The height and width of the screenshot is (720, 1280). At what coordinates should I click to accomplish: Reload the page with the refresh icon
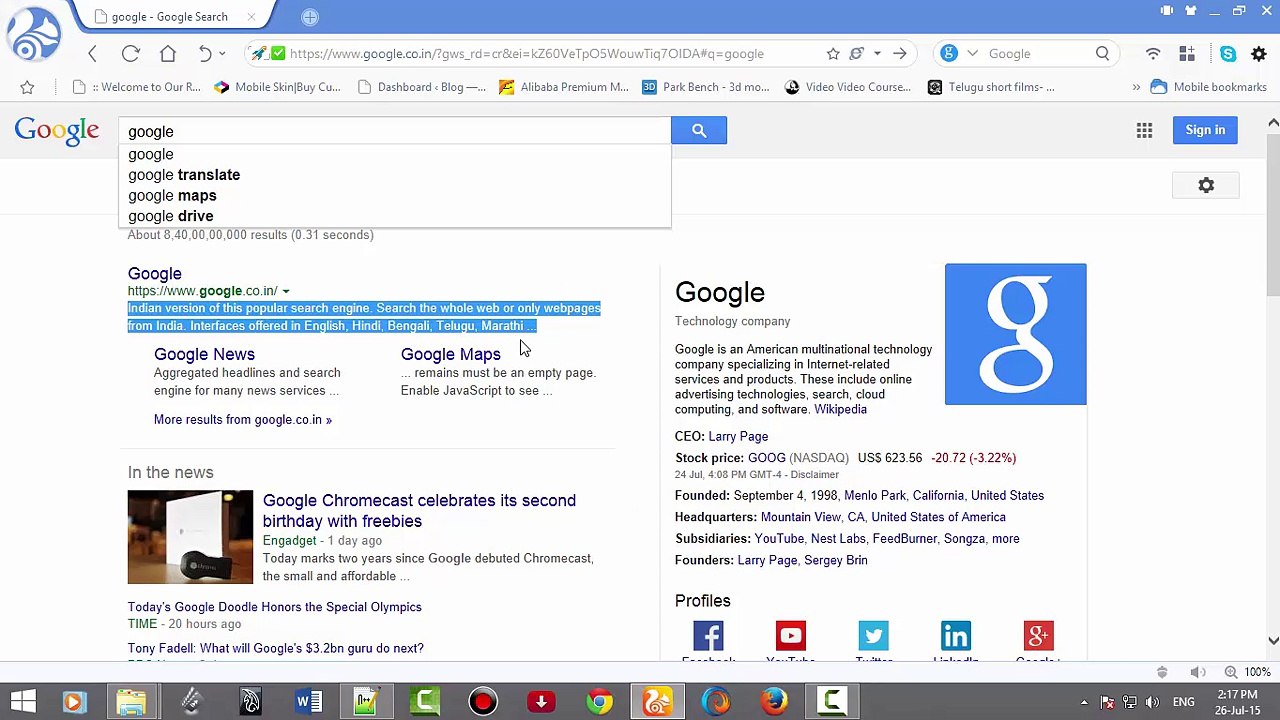(x=130, y=54)
